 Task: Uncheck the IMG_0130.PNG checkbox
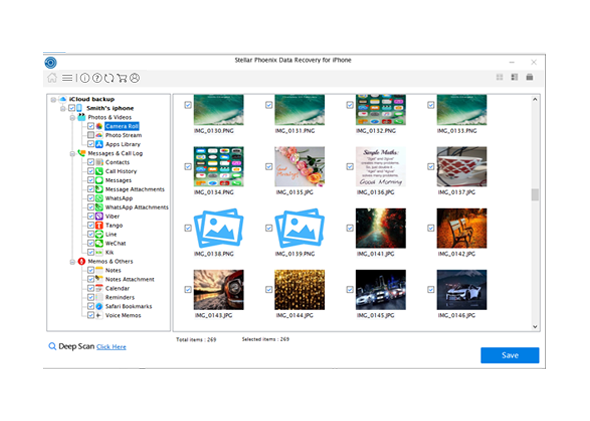[188, 105]
